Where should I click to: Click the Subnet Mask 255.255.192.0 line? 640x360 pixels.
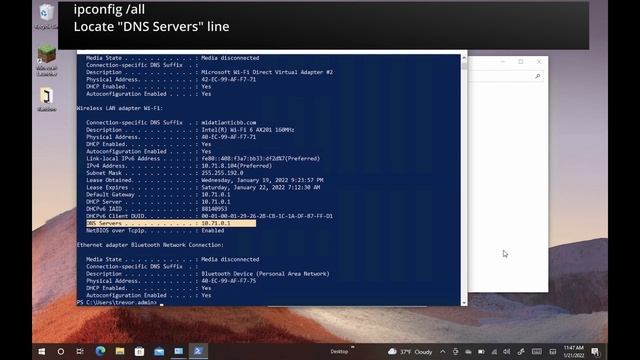pos(164,173)
